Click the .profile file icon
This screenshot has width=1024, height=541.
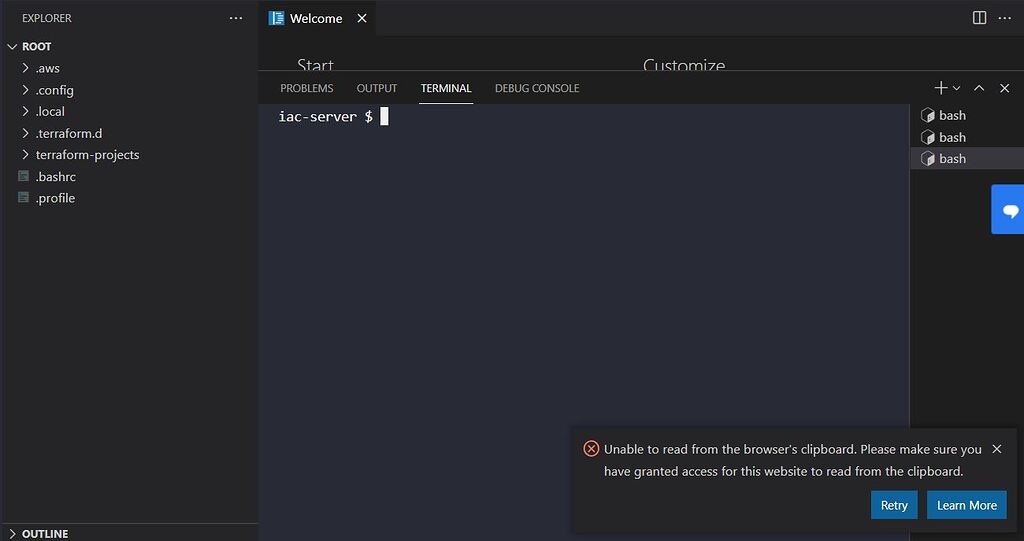[x=24, y=197]
